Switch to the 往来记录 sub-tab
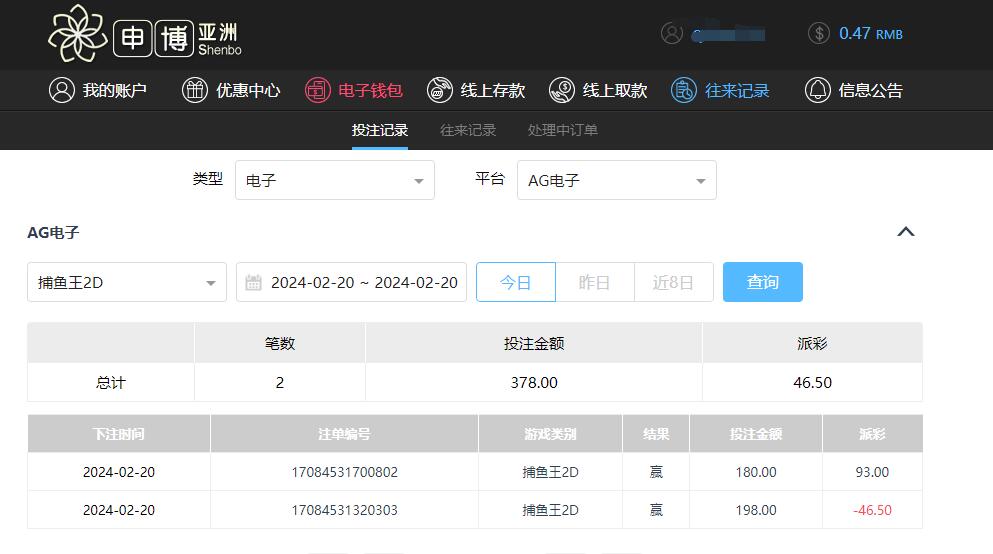 coord(468,130)
